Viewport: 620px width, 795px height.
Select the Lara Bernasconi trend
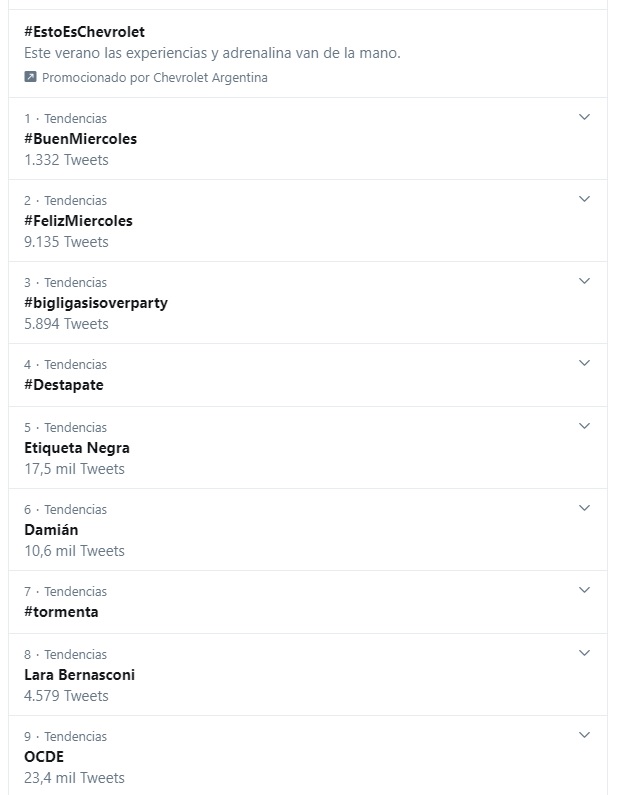pos(79,675)
